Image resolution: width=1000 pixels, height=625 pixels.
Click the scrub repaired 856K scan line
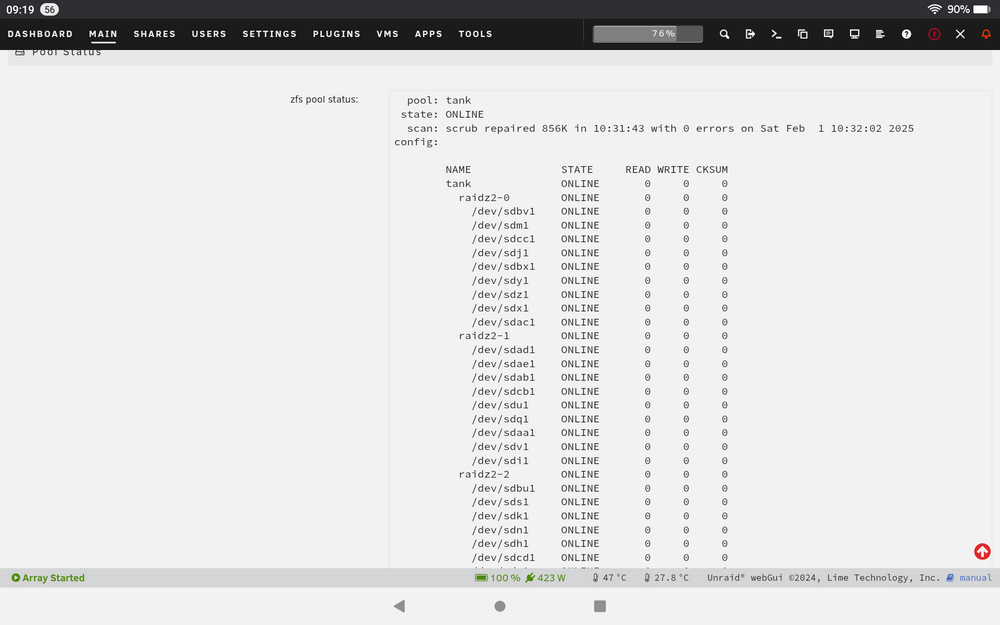tap(660, 128)
